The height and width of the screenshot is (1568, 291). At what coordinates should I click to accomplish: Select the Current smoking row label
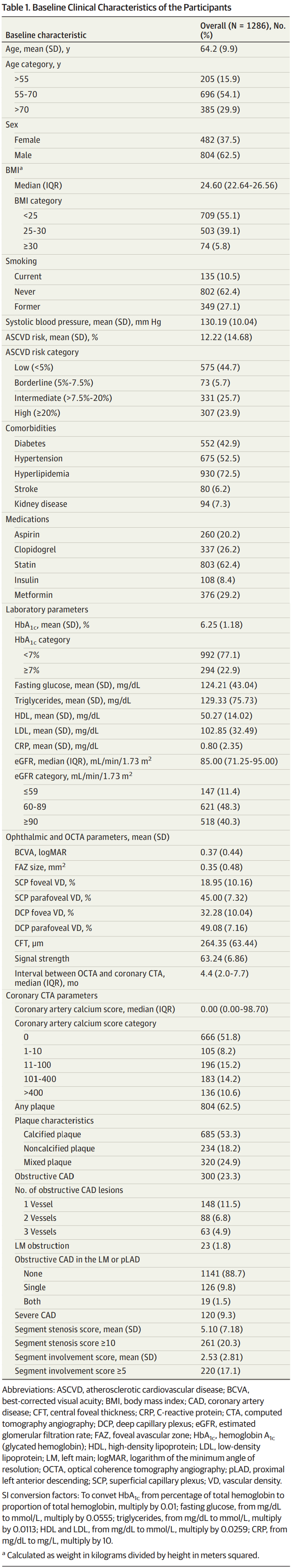(28, 276)
